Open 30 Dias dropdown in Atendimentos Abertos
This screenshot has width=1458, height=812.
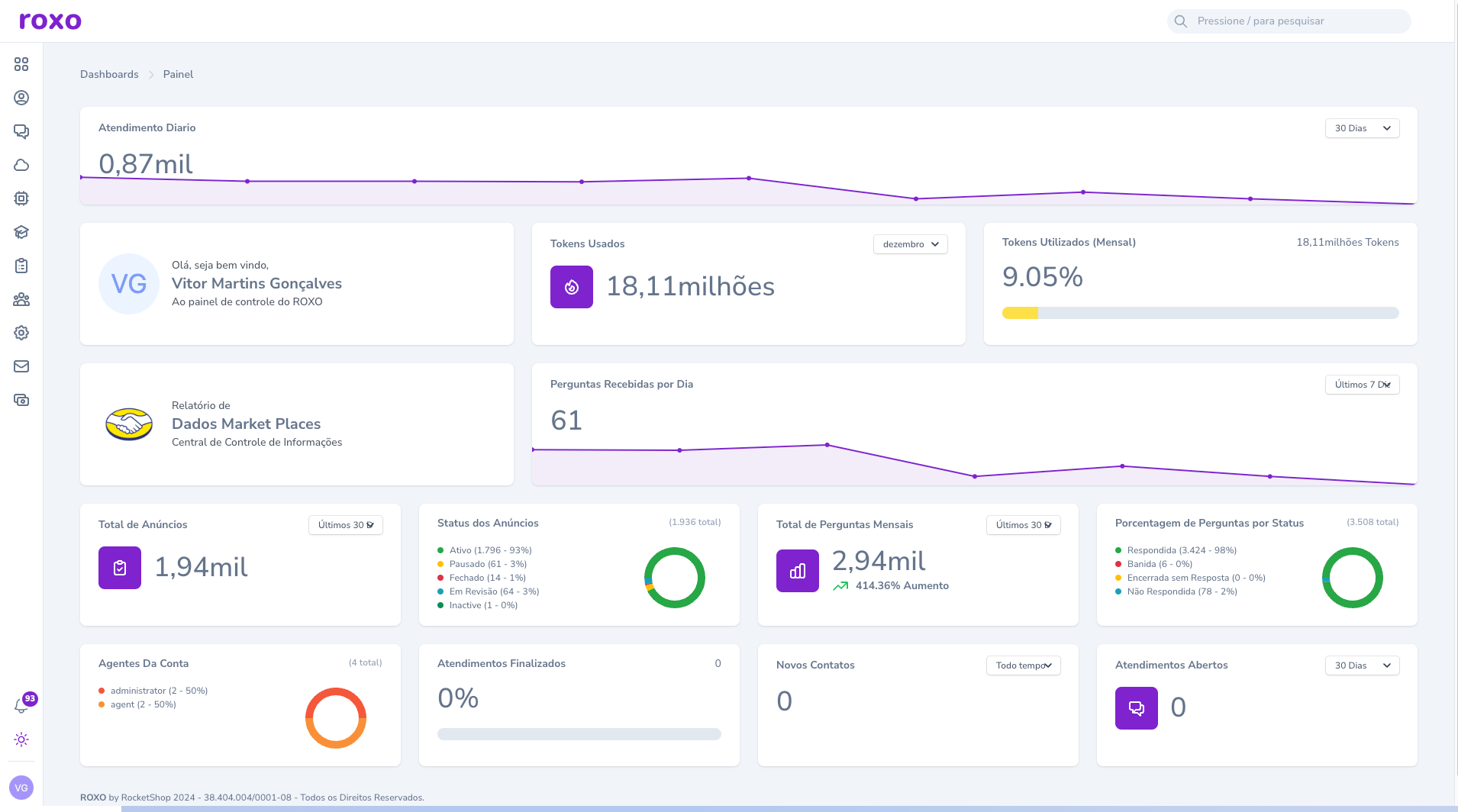[1363, 665]
